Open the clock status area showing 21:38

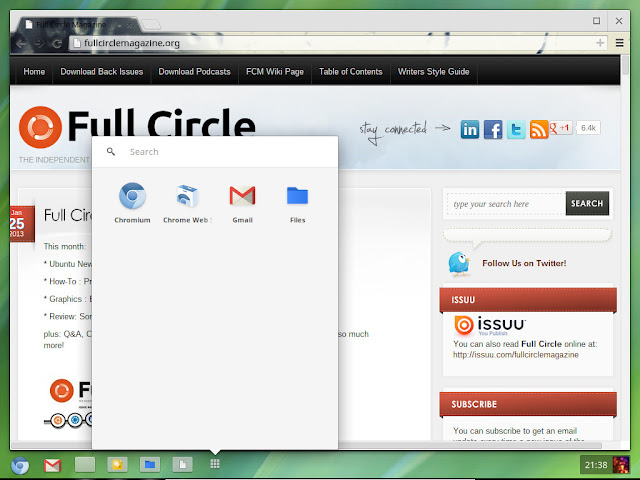(596, 465)
